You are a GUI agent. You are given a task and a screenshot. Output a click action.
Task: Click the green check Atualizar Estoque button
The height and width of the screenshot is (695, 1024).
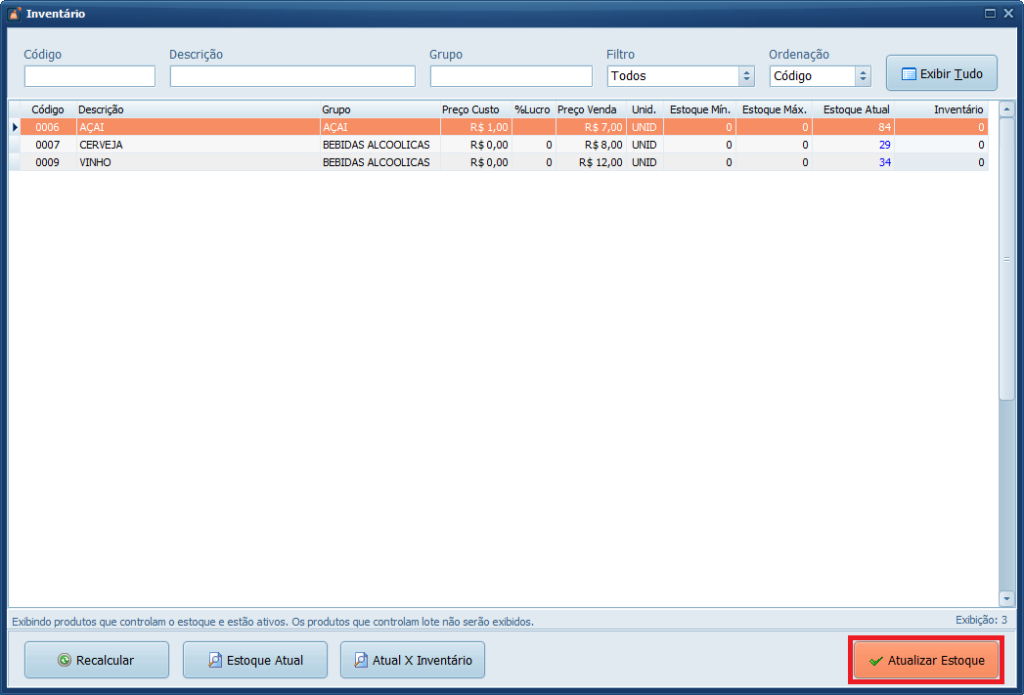(x=925, y=660)
